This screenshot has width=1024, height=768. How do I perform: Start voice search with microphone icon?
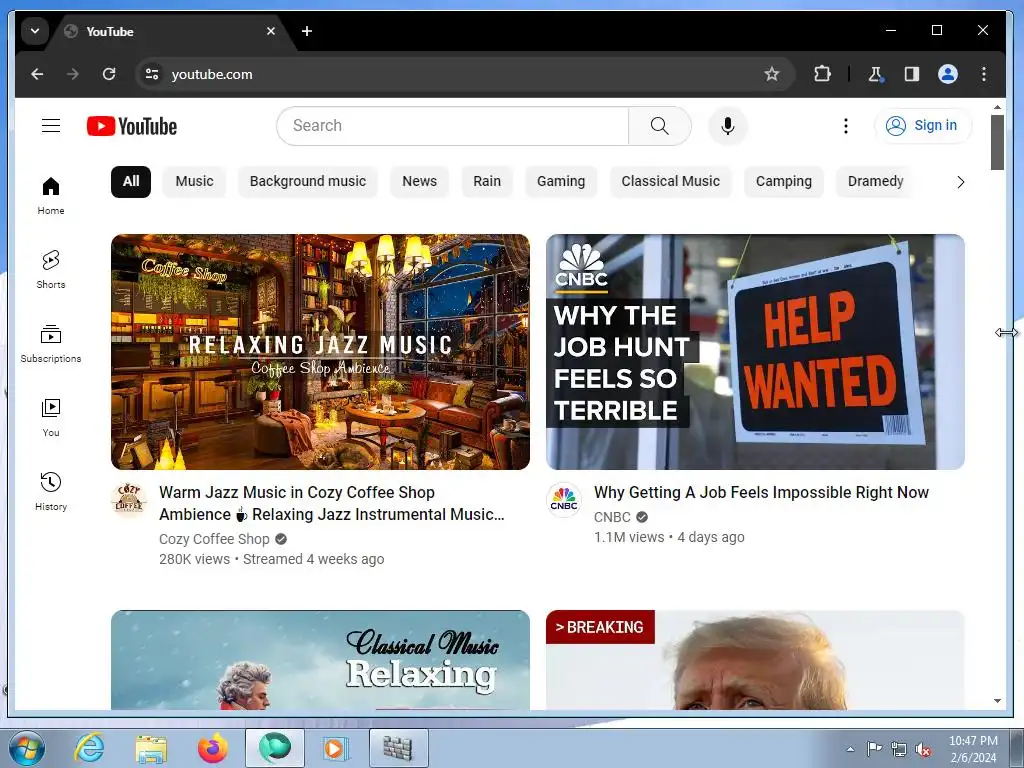[x=728, y=126]
